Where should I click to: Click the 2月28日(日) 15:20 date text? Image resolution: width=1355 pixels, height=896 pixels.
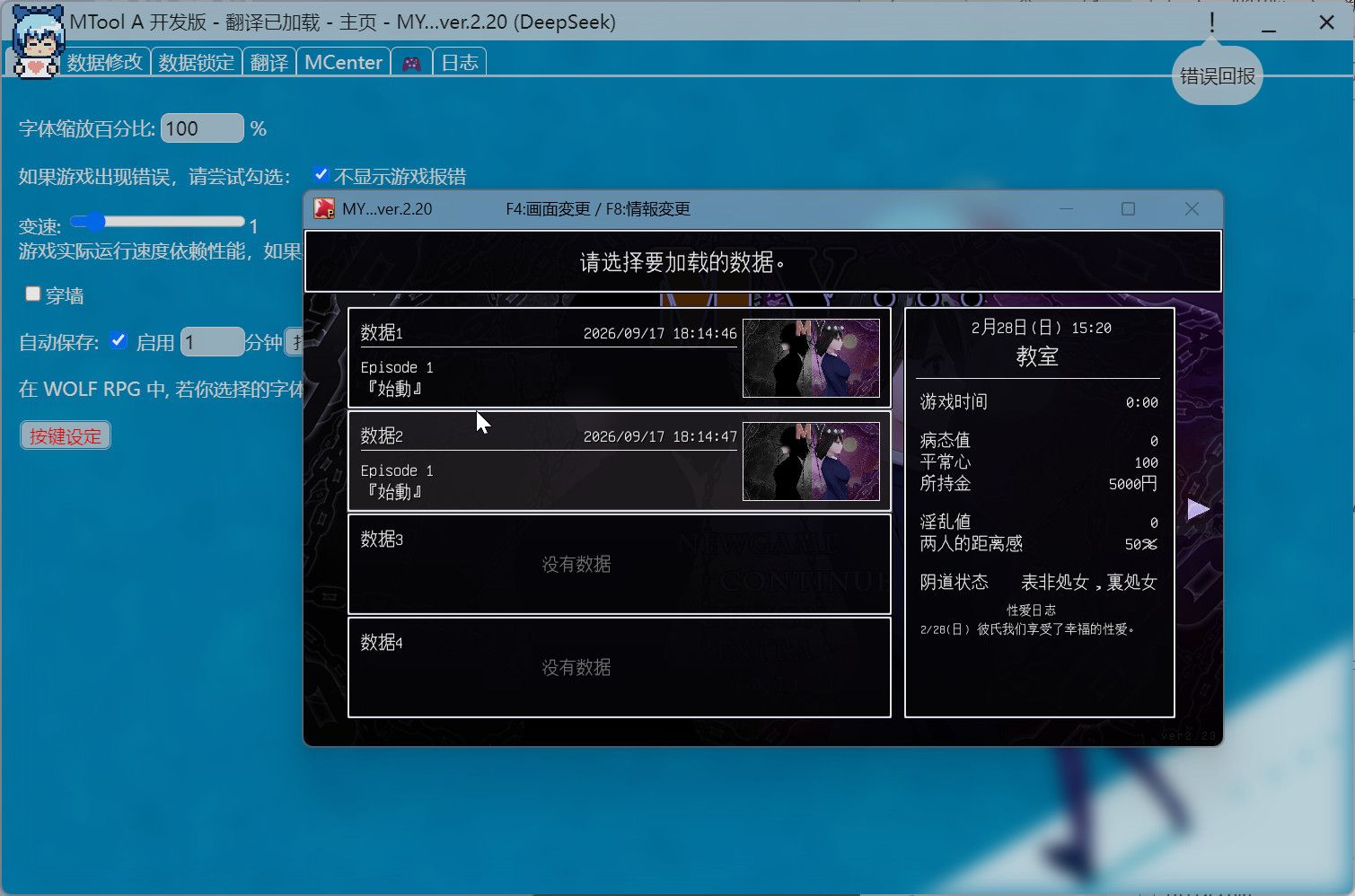tap(1041, 328)
